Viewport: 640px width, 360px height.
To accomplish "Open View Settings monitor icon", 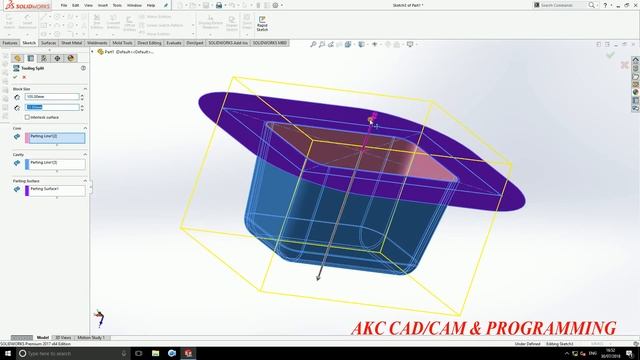I will click(410, 44).
